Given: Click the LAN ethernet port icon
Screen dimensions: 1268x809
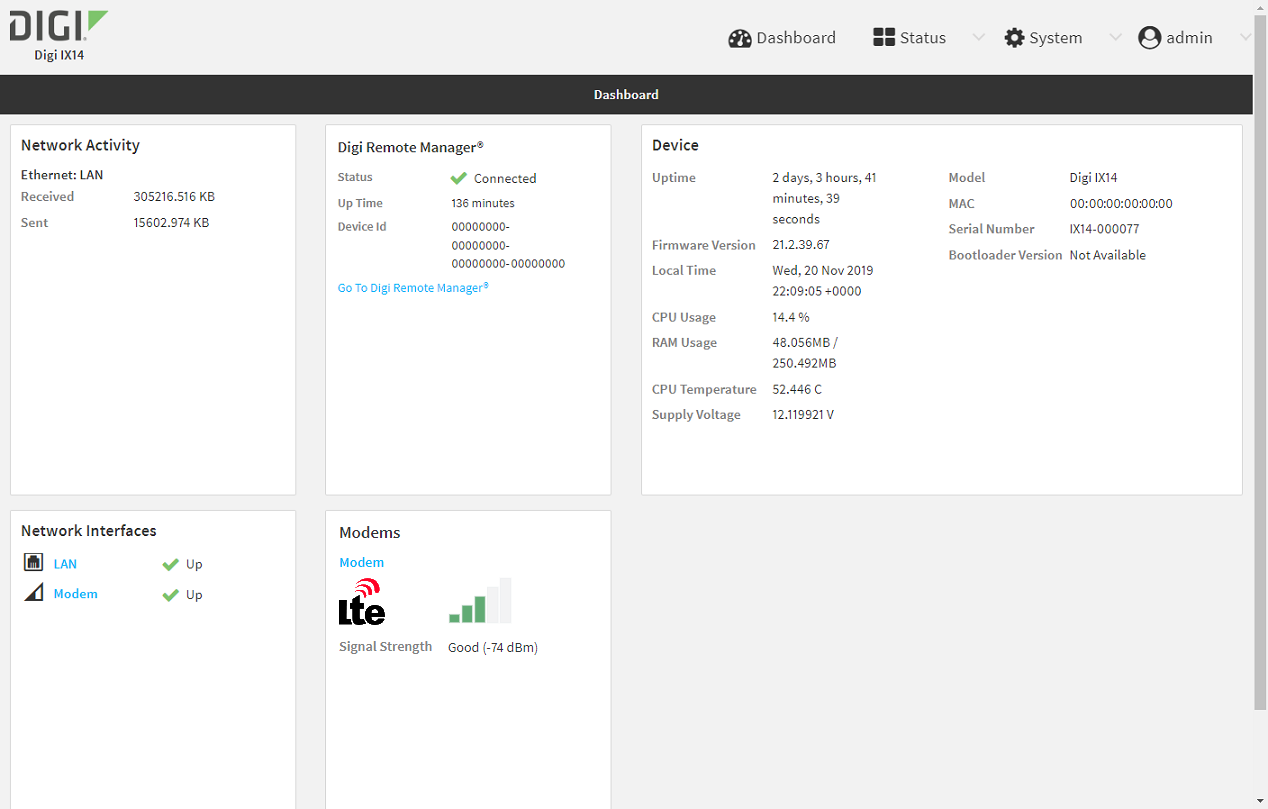Looking at the screenshot, I should 34,563.
